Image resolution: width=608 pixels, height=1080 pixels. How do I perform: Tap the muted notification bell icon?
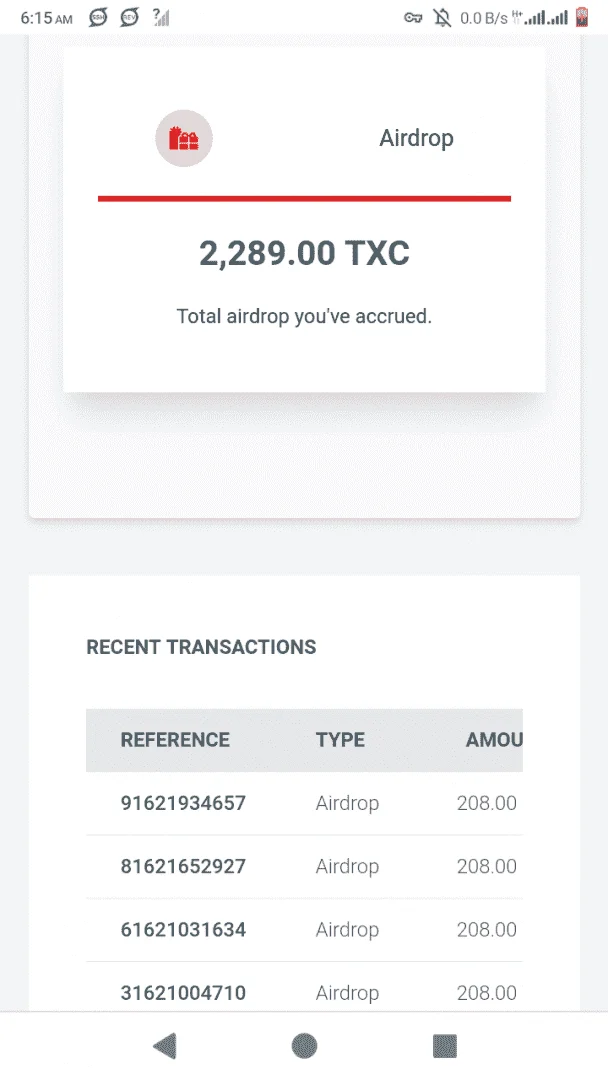442,18
